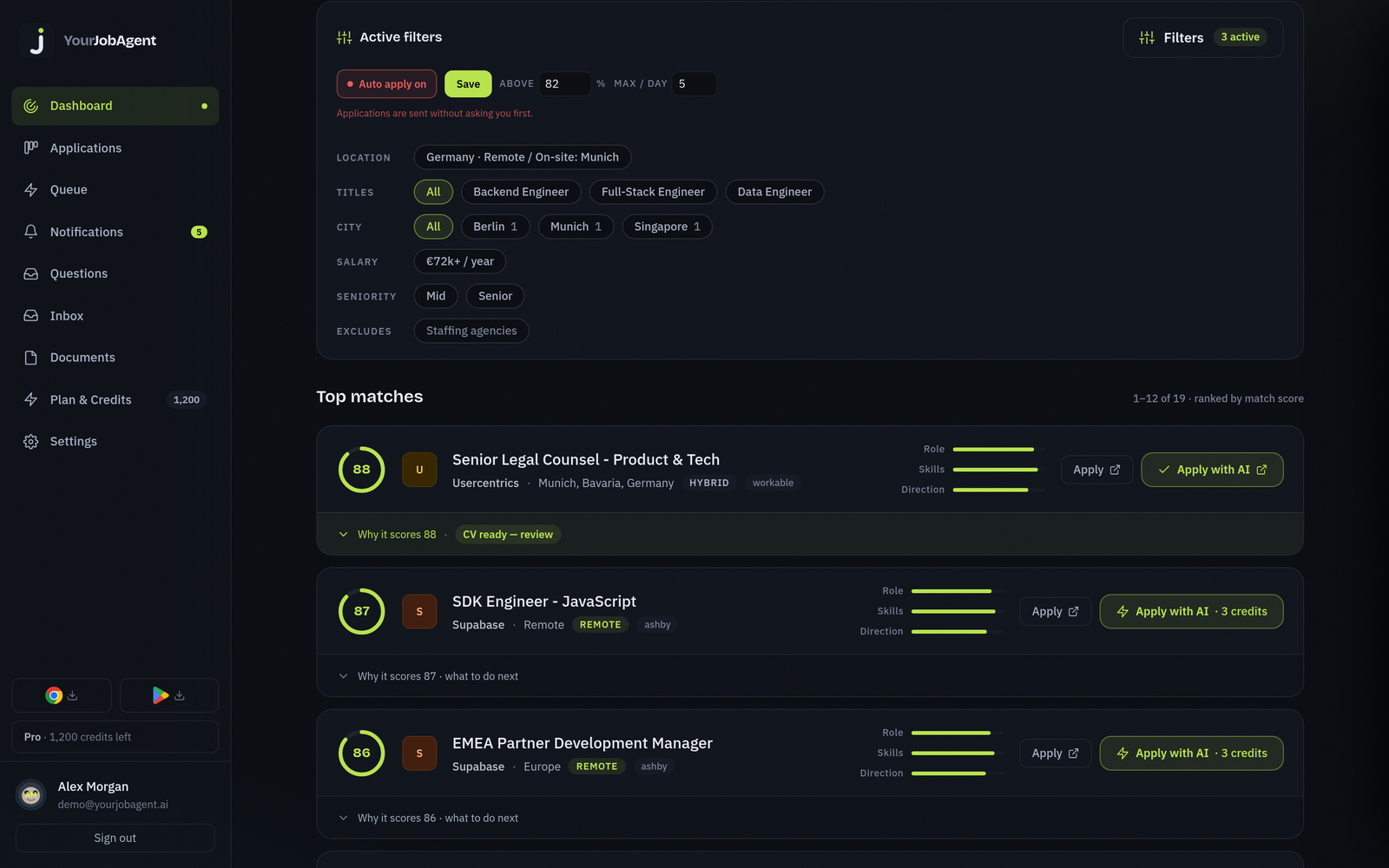Screen dimensions: 1389x868
Task: Click the location chip Germany Remote Munich
Action: pyautogui.click(x=523, y=157)
